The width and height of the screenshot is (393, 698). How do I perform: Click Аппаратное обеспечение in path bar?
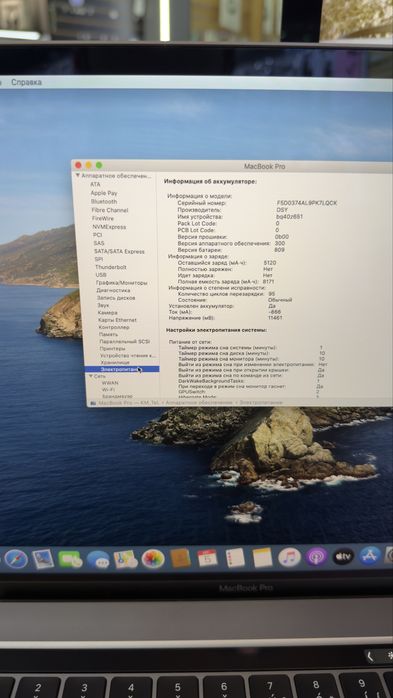[x=199, y=402]
